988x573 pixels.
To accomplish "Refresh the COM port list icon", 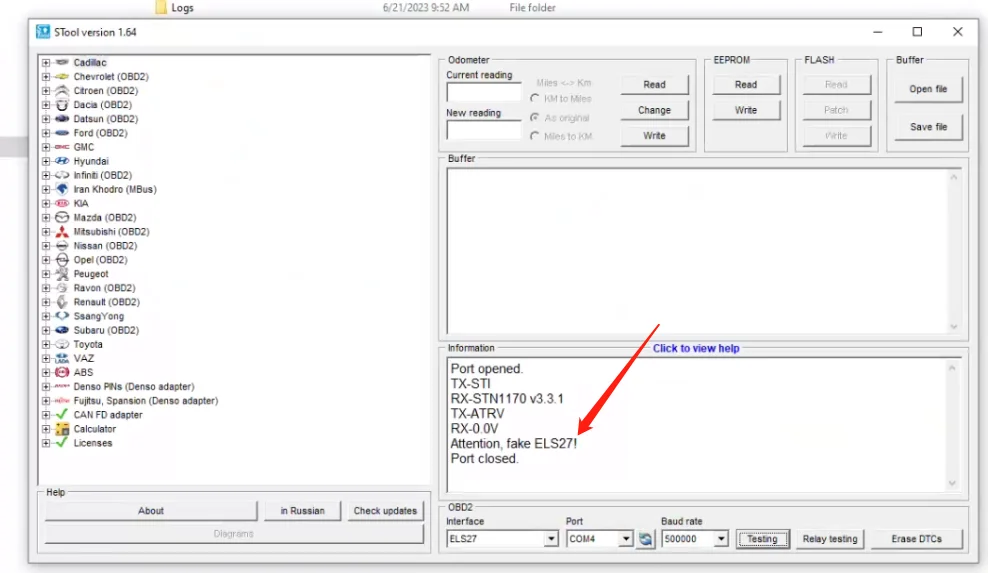I will pos(645,539).
